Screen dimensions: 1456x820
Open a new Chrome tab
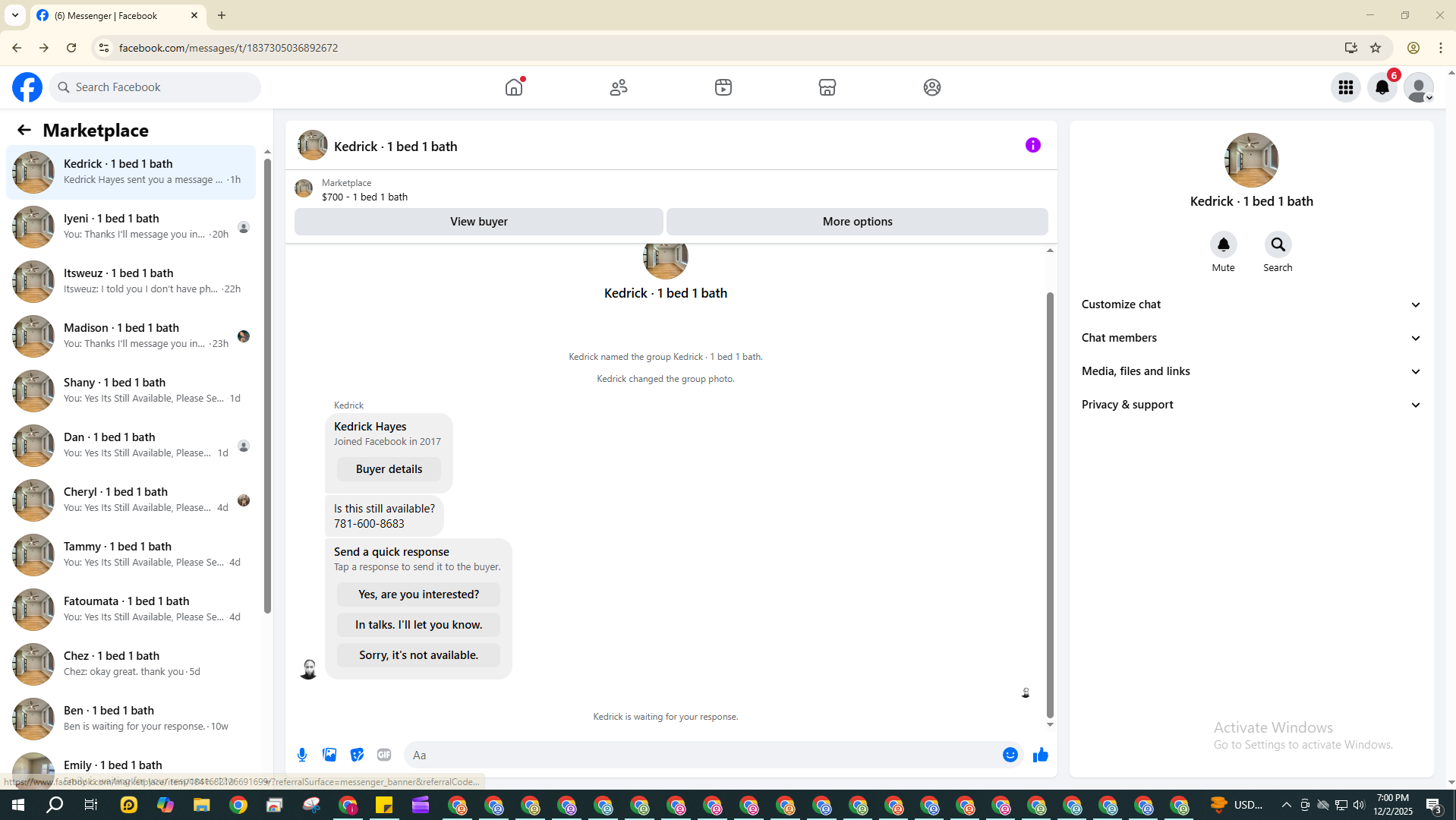click(222, 15)
